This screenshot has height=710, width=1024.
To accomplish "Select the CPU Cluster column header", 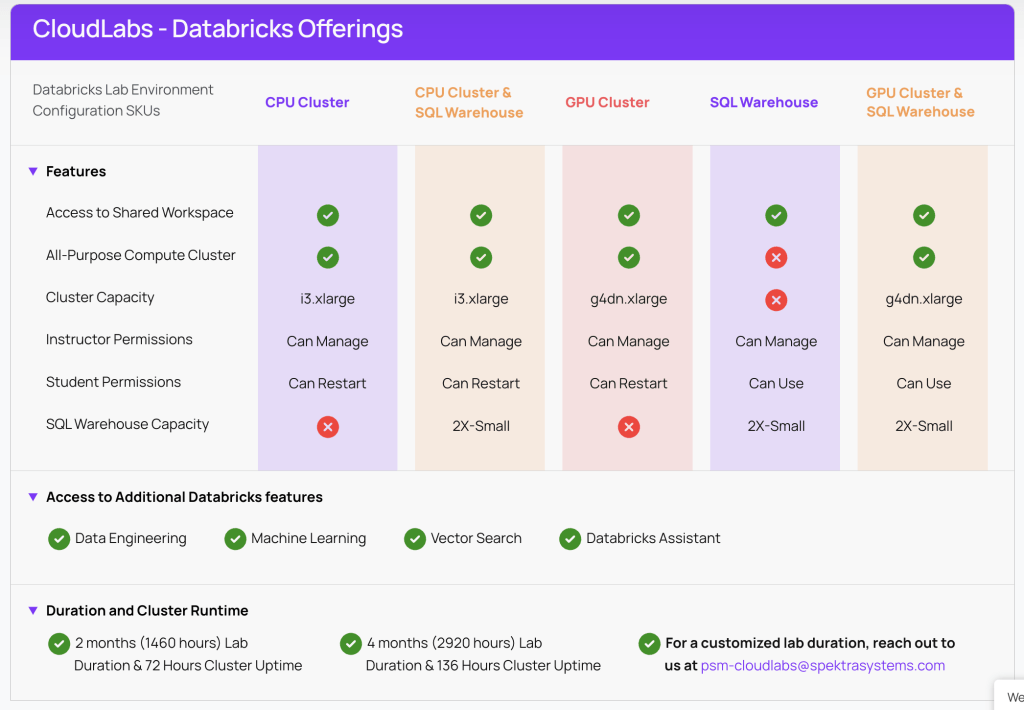I will (307, 102).
